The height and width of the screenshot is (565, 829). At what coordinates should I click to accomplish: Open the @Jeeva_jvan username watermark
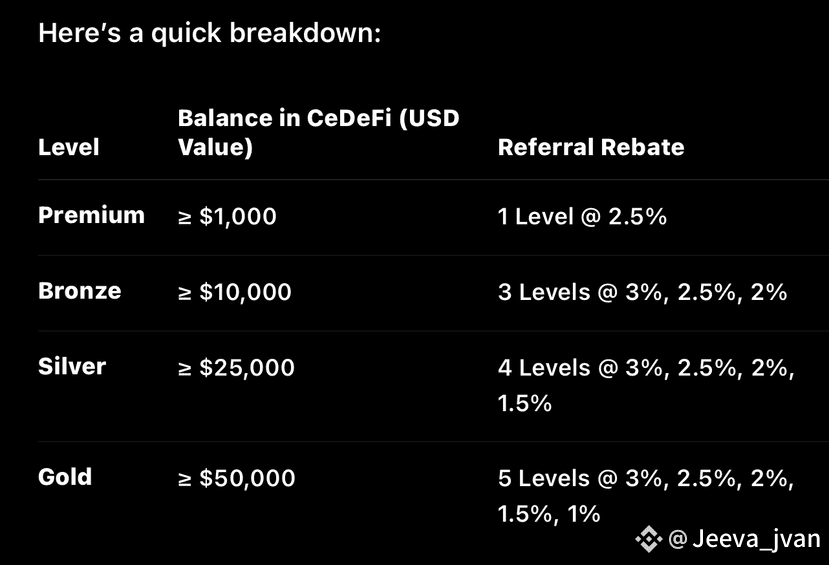tap(744, 539)
